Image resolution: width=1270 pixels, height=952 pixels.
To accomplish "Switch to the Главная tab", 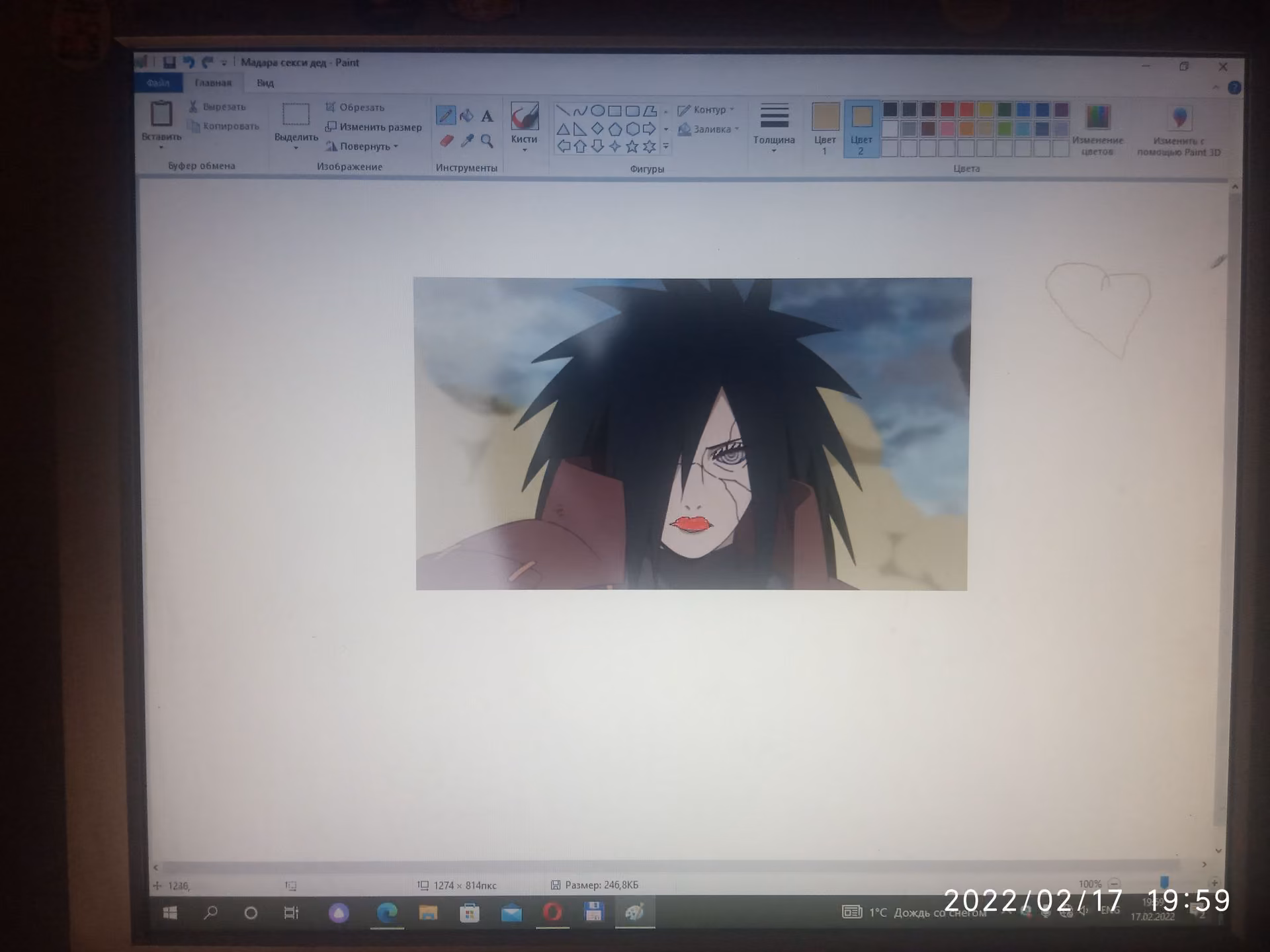I will coord(213,83).
